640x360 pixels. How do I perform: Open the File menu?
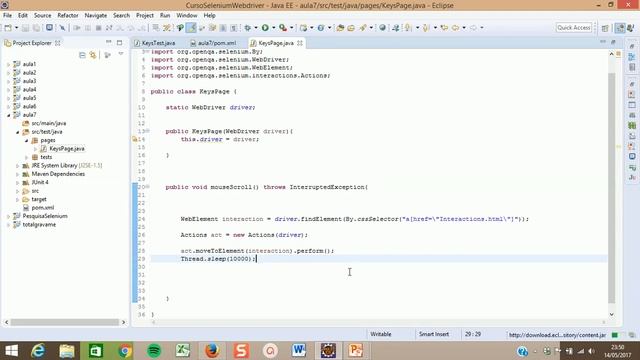coord(7,16)
